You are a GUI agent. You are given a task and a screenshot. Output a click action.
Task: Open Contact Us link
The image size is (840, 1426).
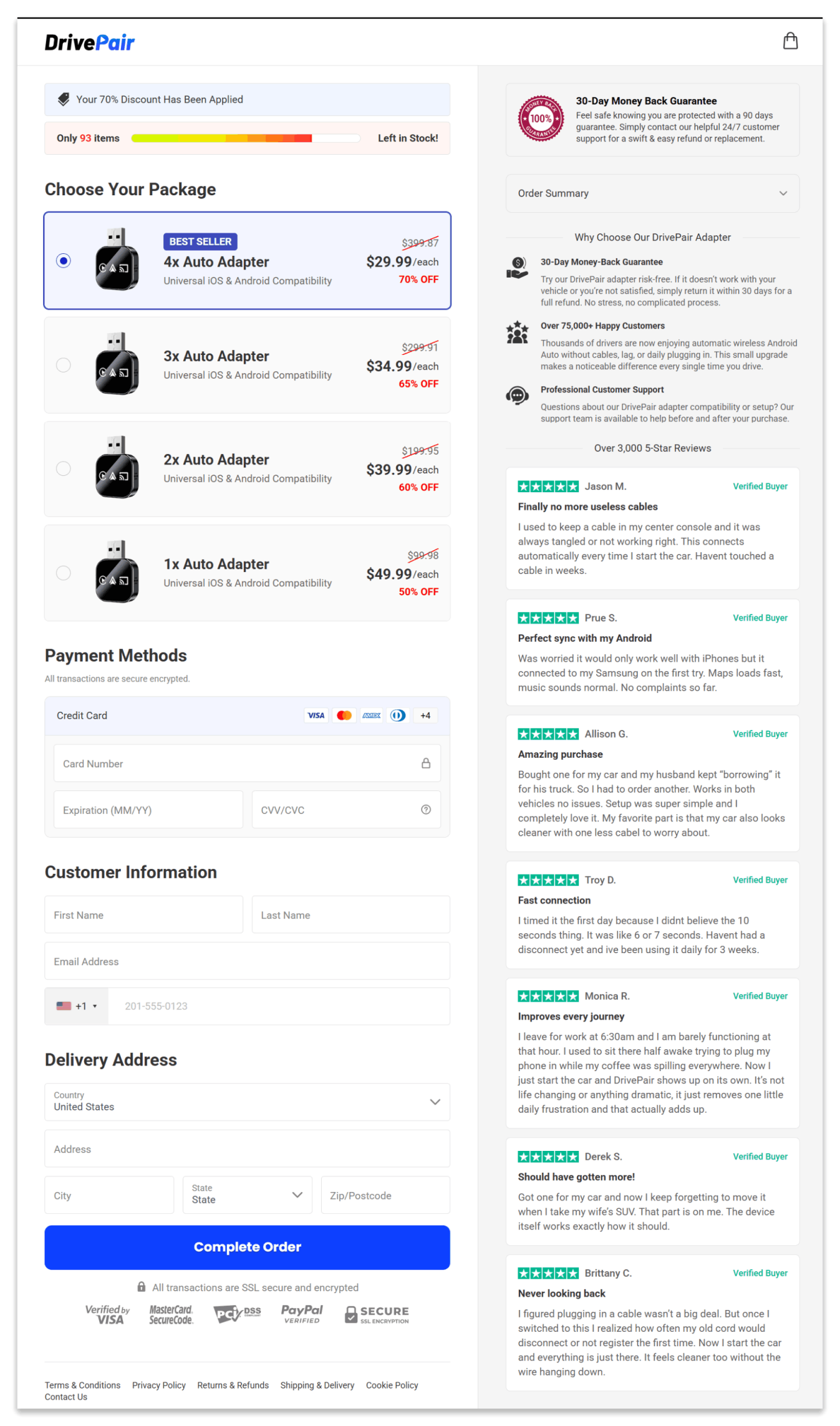(66, 1397)
